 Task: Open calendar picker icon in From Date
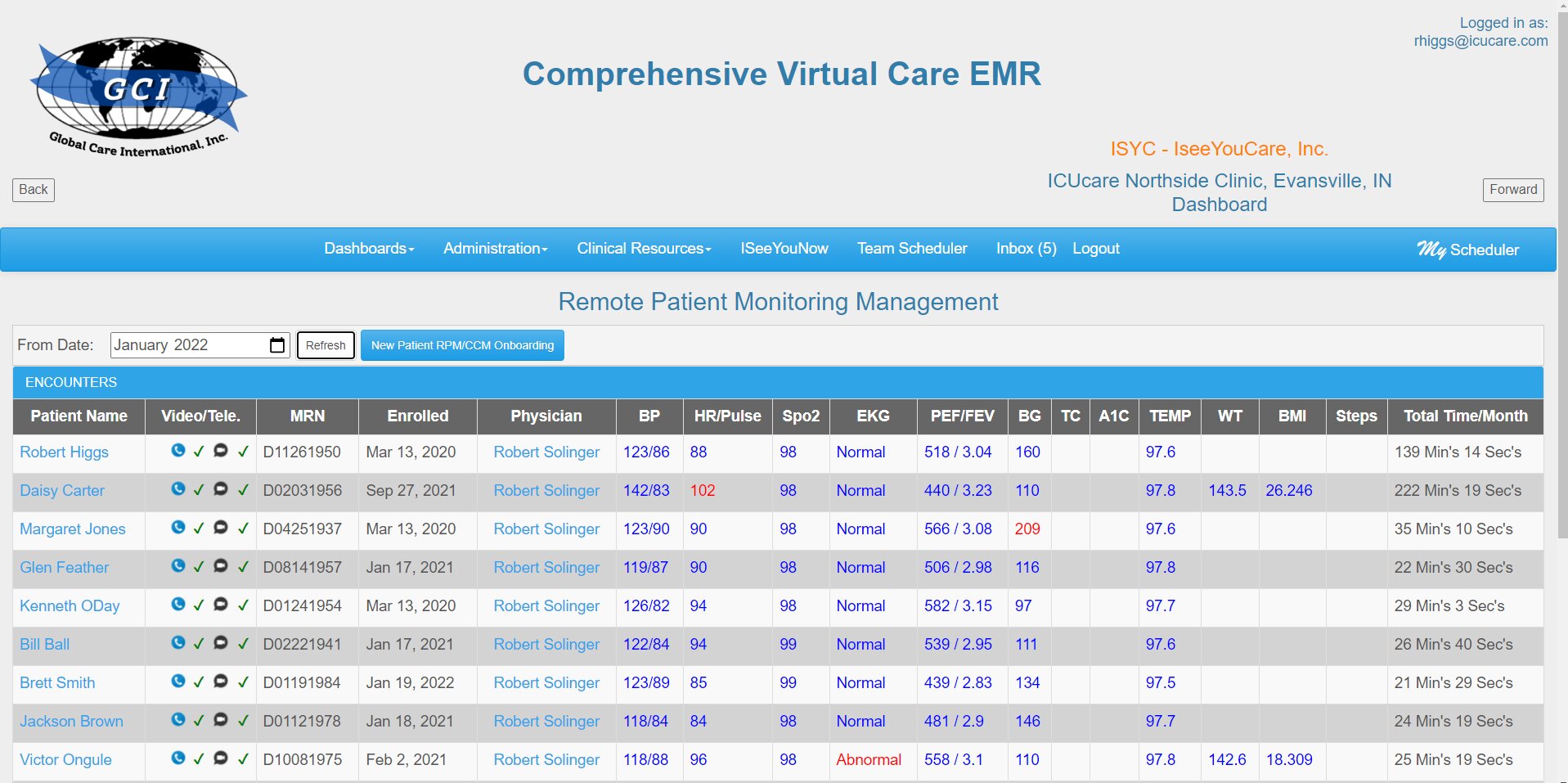[x=277, y=345]
